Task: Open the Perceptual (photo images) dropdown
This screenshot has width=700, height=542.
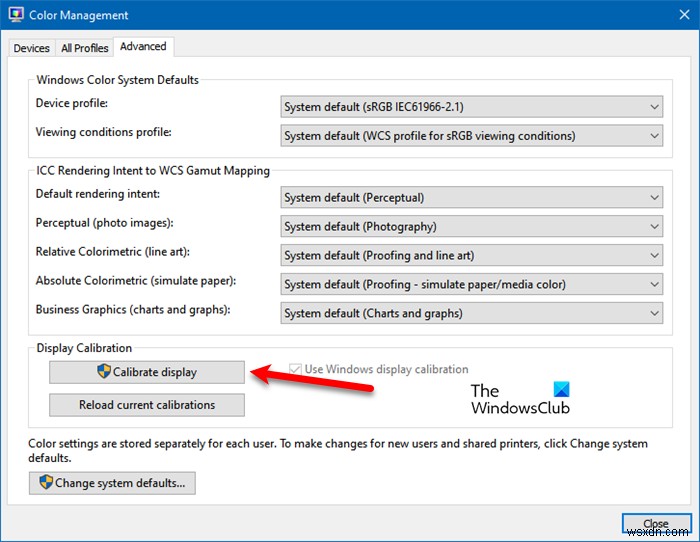Action: (471, 226)
